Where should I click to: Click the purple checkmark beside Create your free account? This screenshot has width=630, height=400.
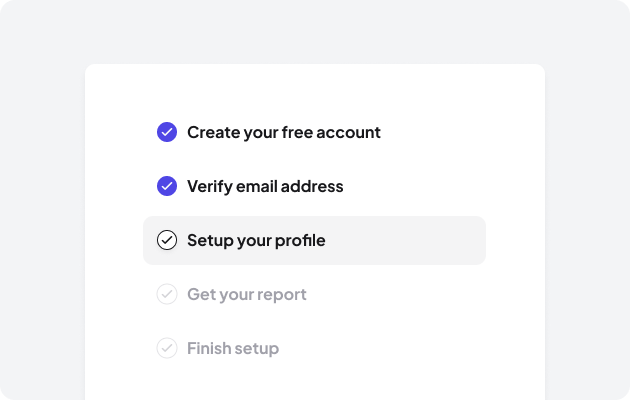(x=167, y=132)
